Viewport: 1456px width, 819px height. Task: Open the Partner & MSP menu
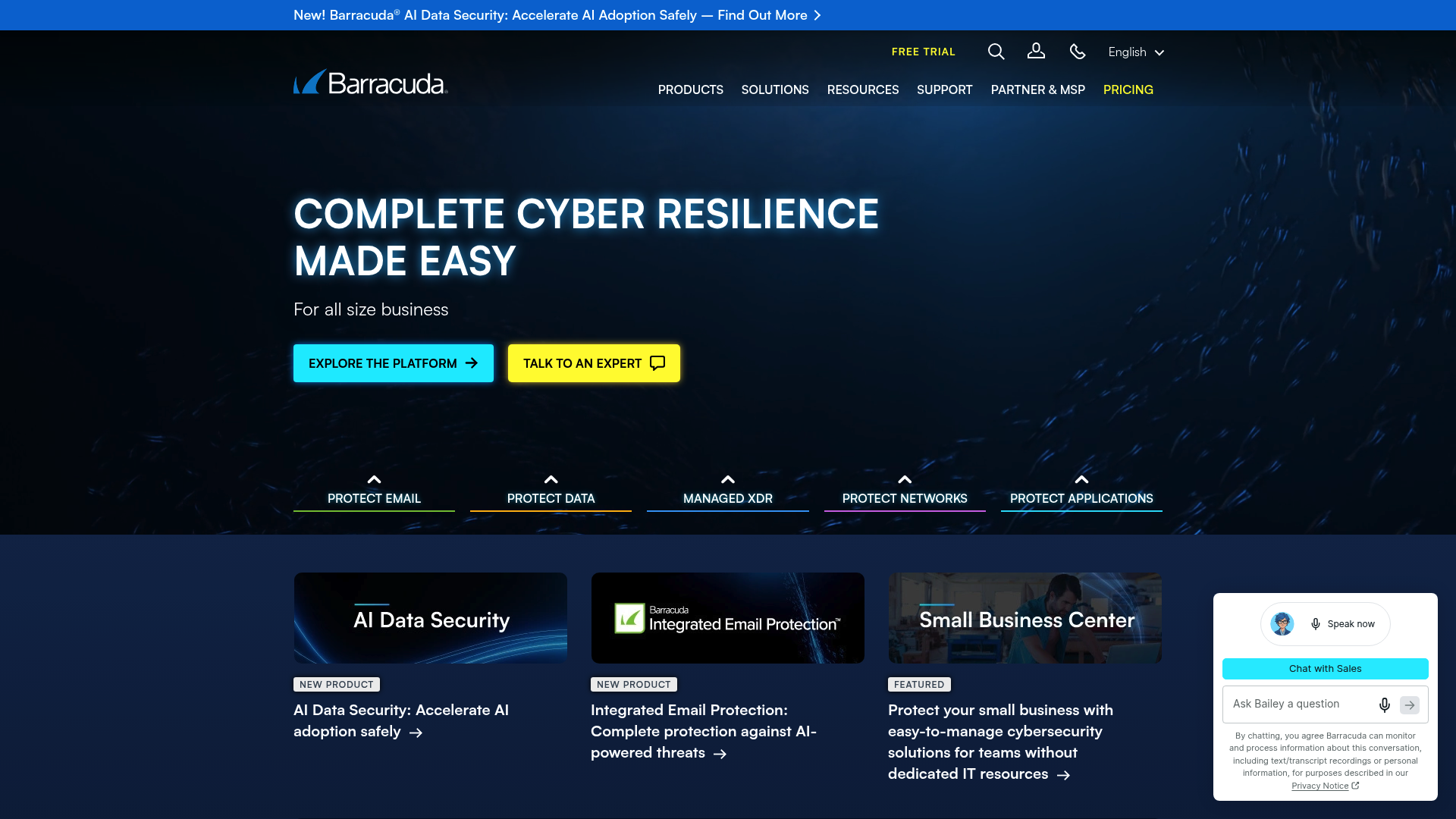(x=1037, y=89)
